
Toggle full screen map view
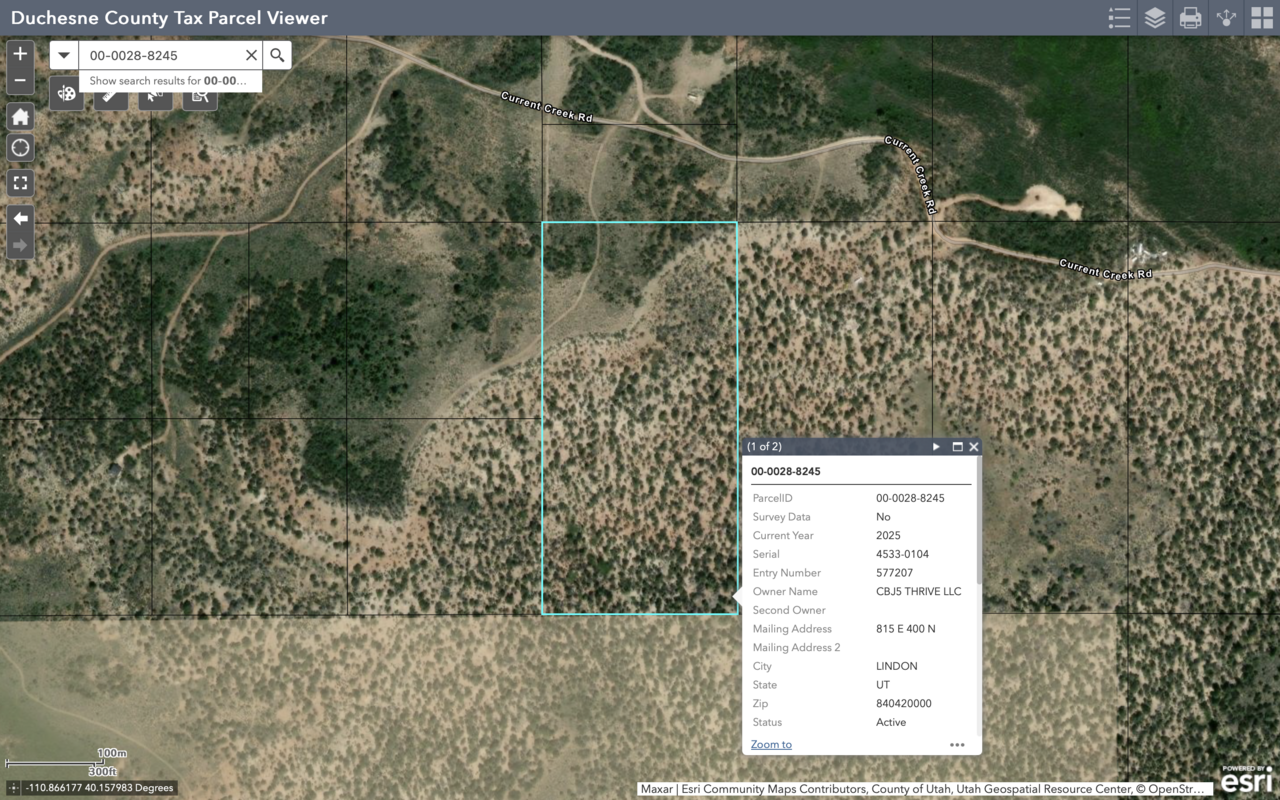(x=20, y=183)
